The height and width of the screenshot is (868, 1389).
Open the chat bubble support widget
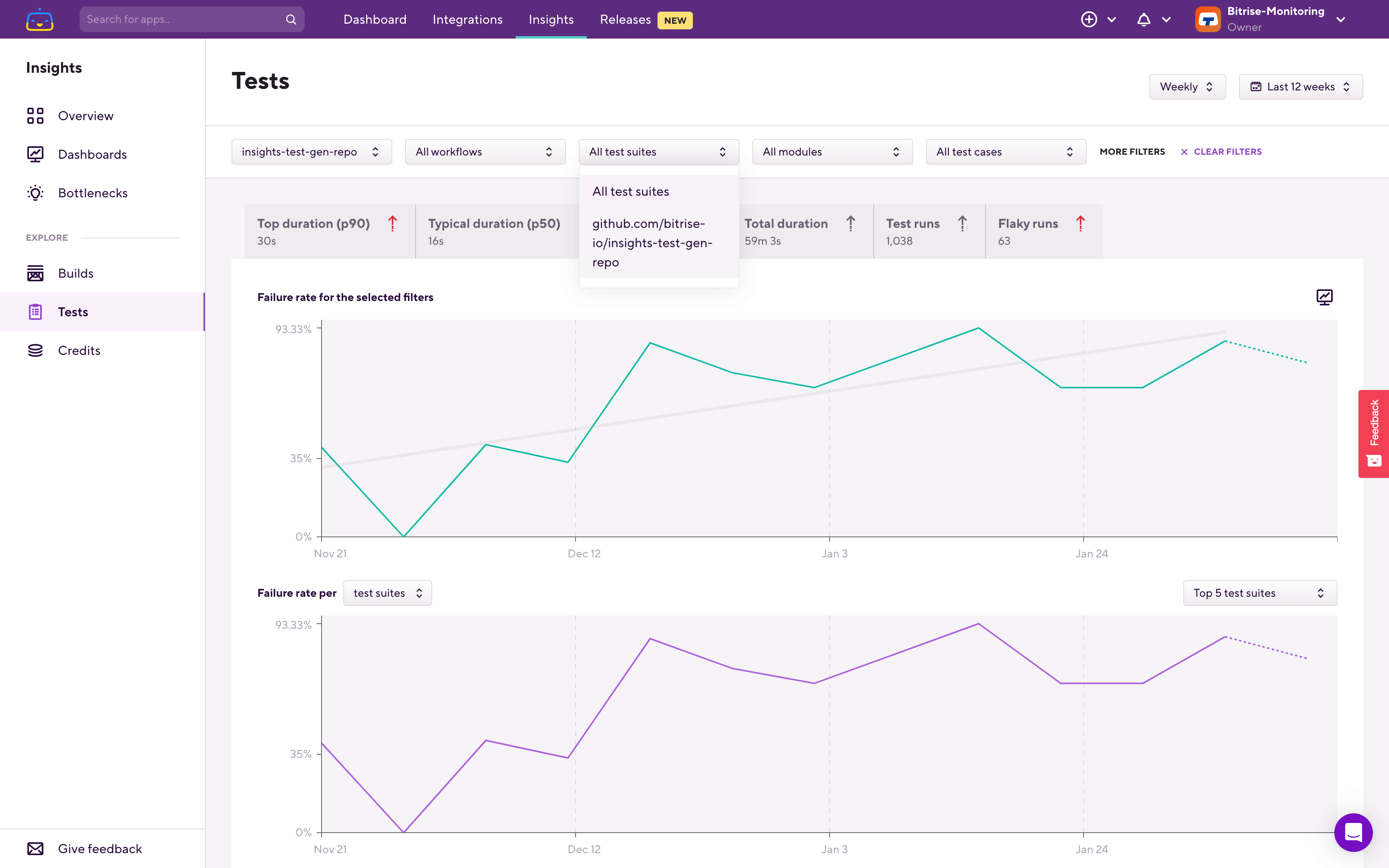click(x=1353, y=832)
